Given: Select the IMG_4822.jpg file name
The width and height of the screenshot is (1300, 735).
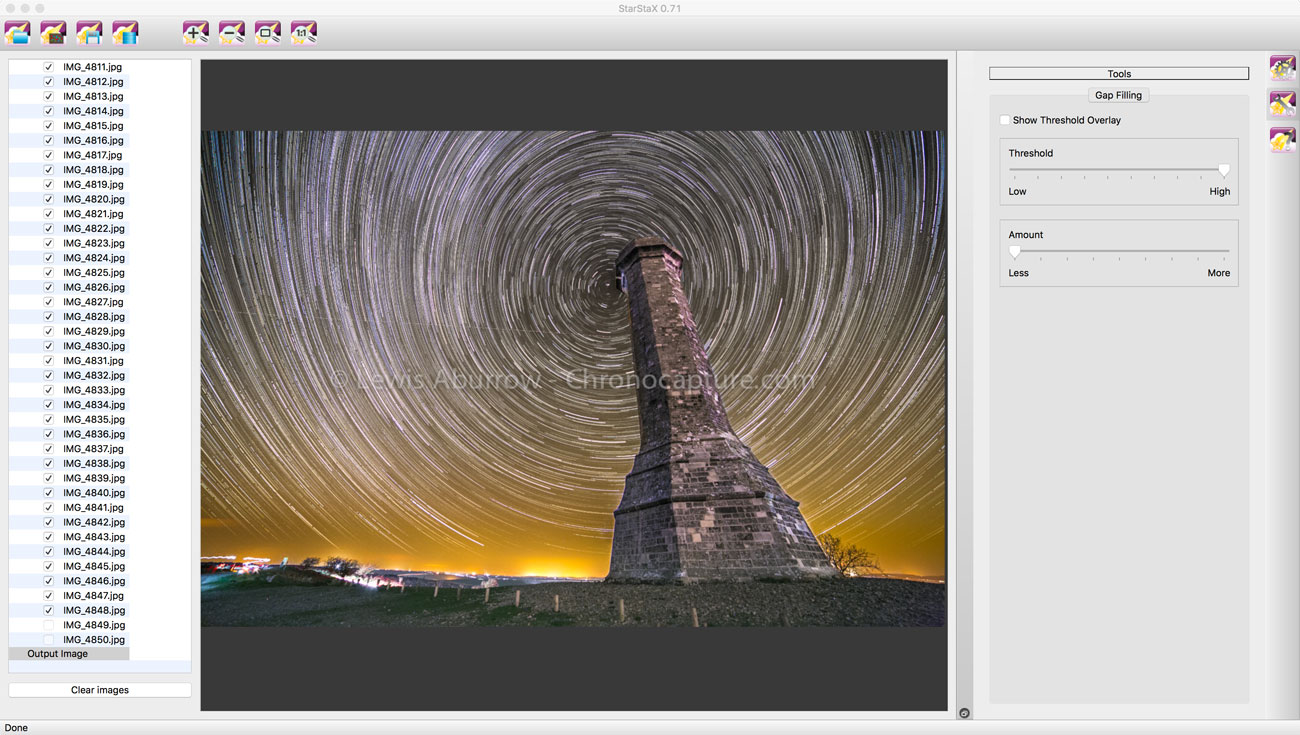Looking at the screenshot, I should tap(94, 229).
